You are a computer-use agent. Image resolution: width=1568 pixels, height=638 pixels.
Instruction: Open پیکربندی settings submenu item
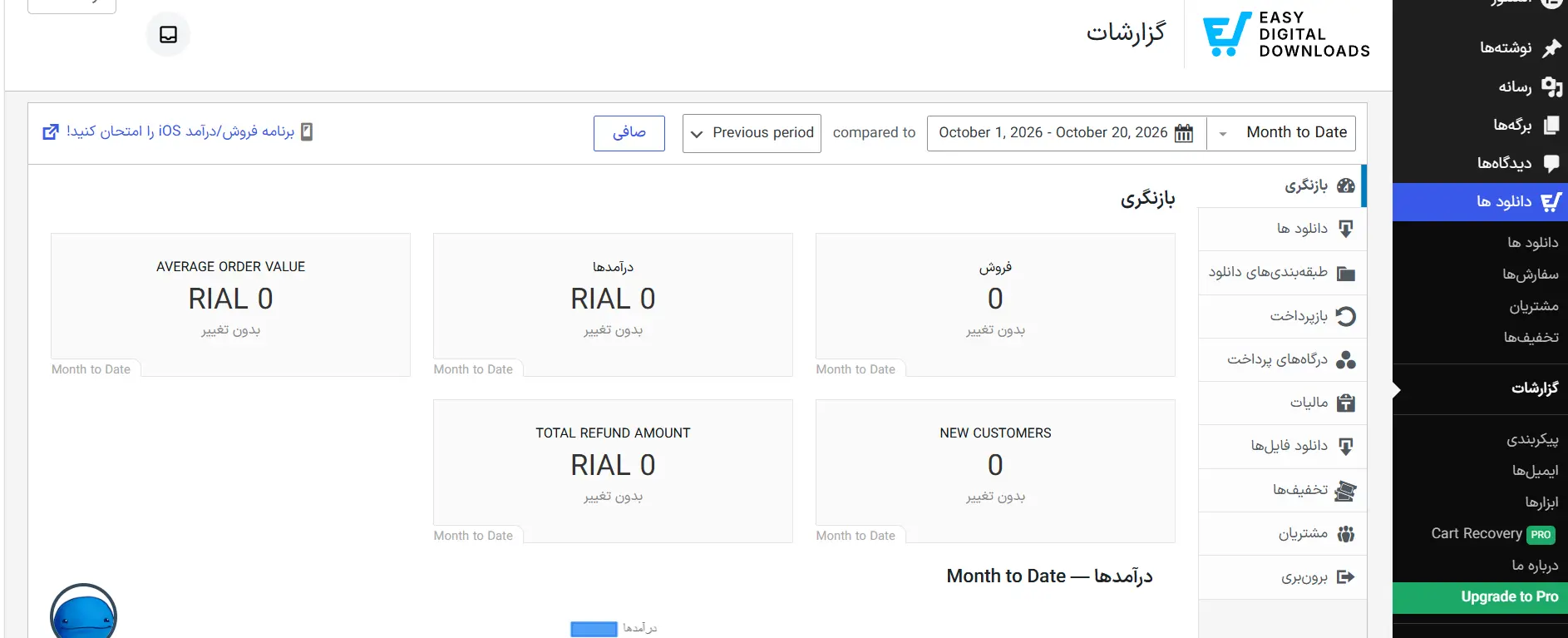(x=1532, y=439)
